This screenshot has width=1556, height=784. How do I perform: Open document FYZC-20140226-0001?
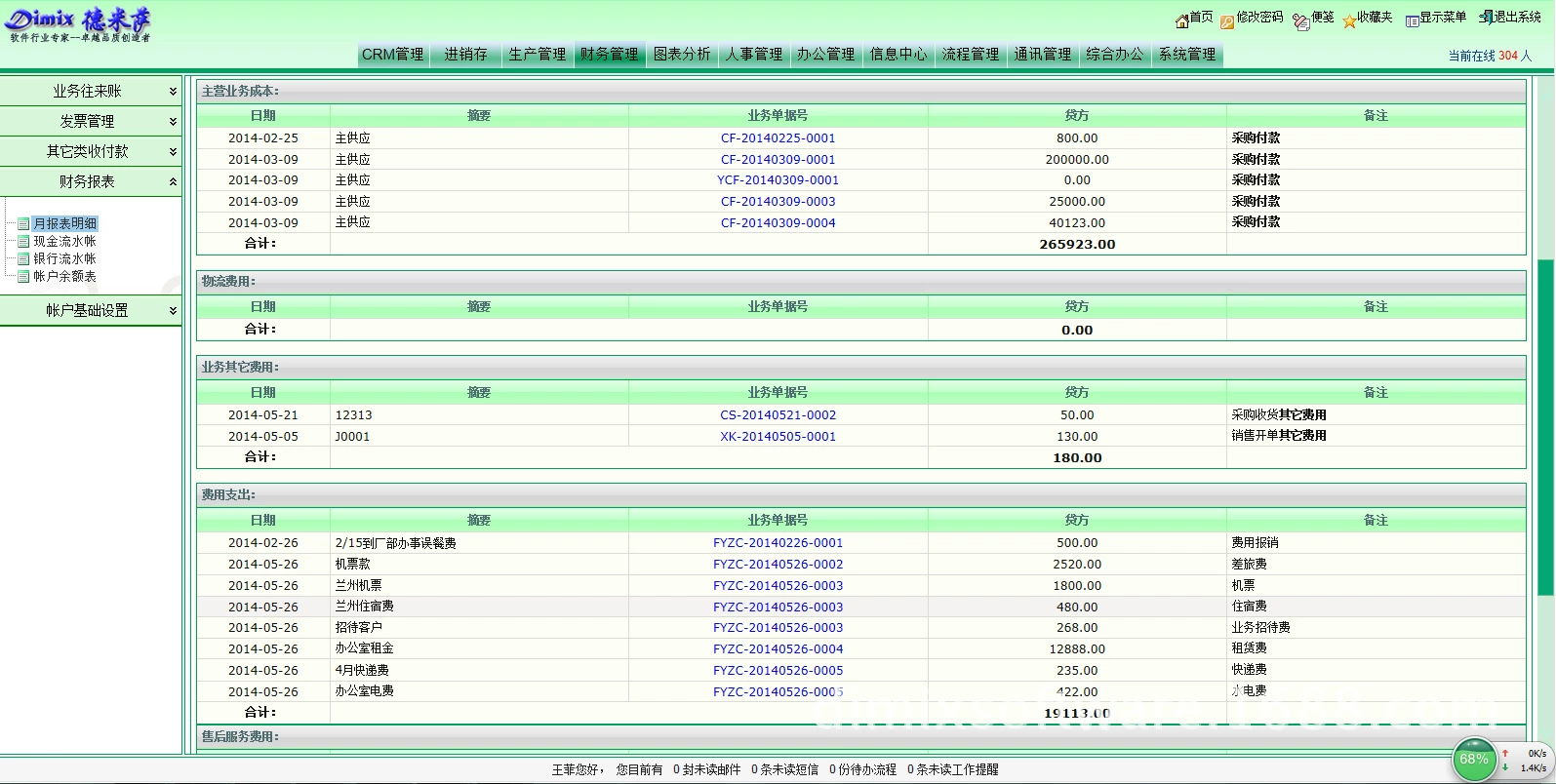[778, 543]
